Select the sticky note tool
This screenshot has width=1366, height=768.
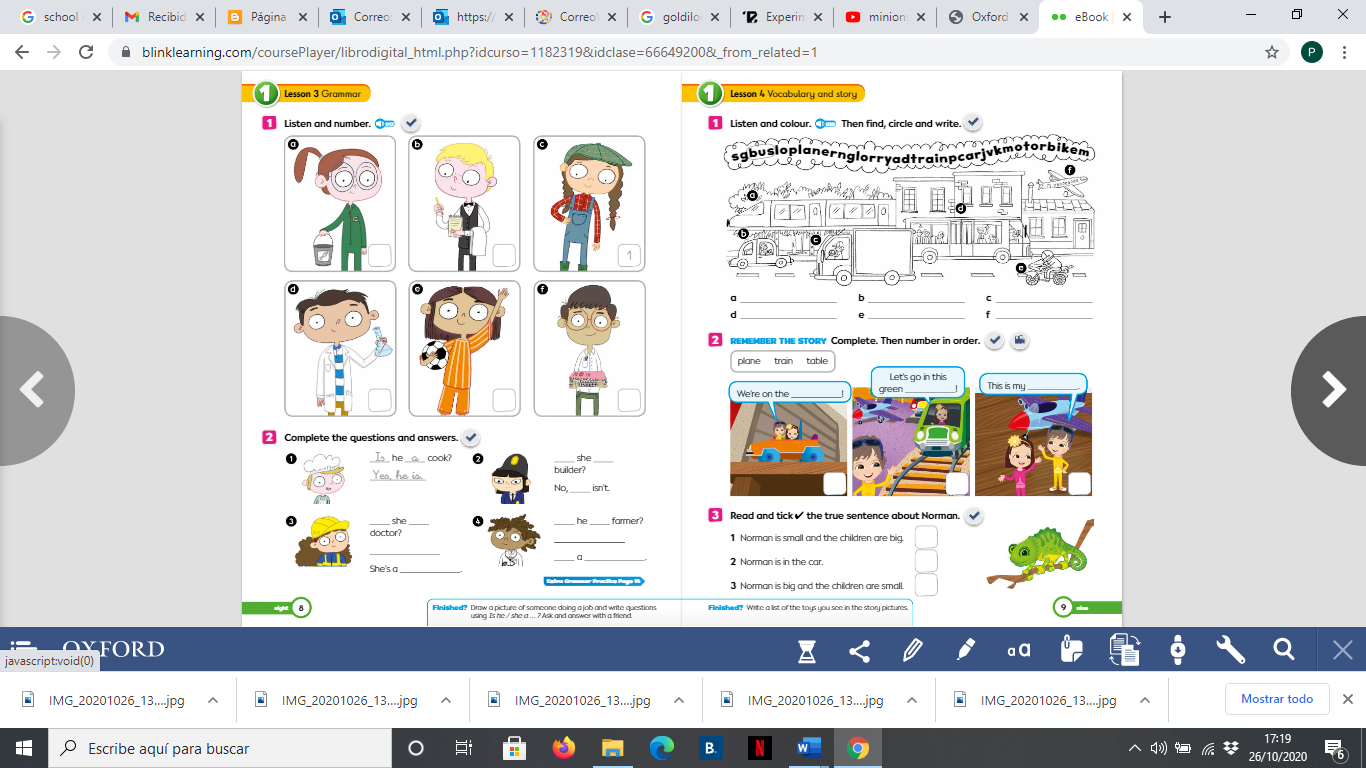(1070, 650)
